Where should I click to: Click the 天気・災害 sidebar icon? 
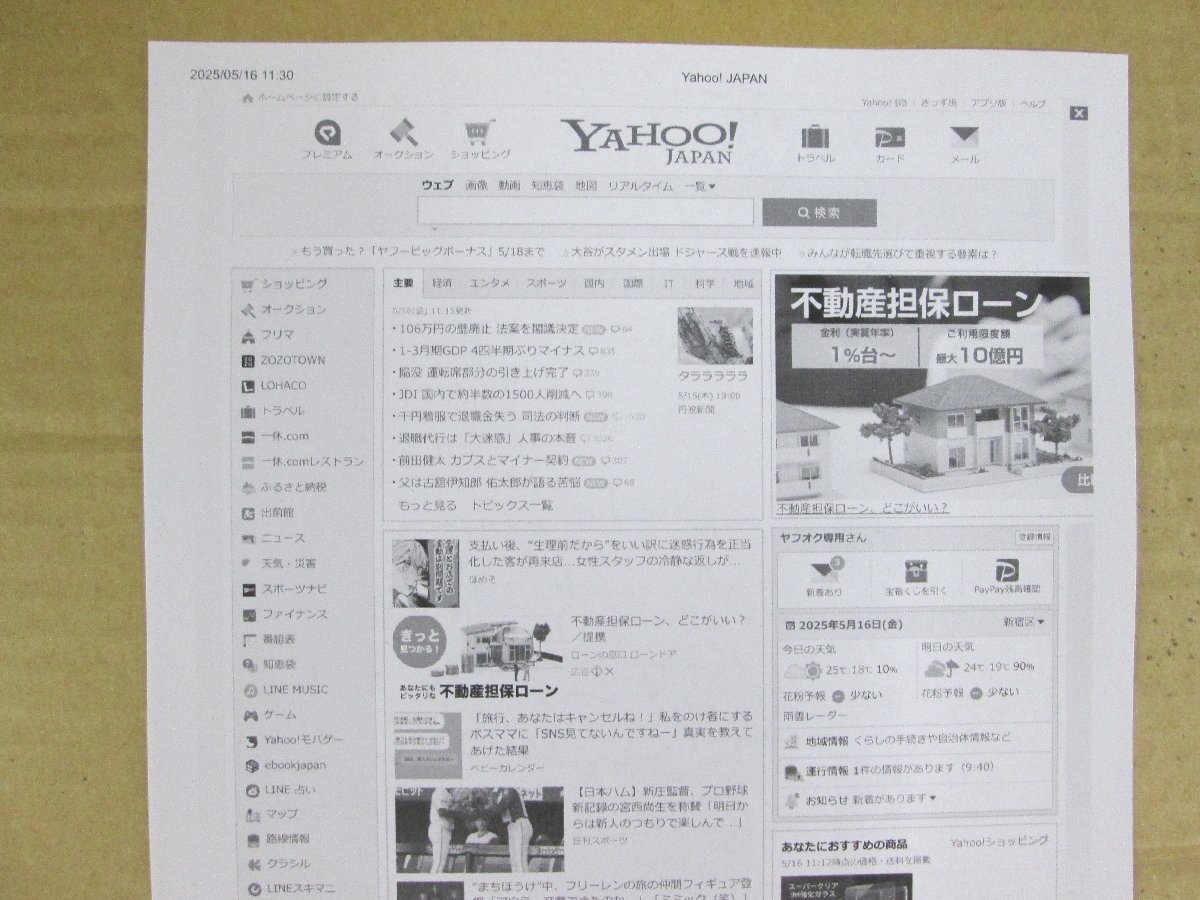[248, 563]
